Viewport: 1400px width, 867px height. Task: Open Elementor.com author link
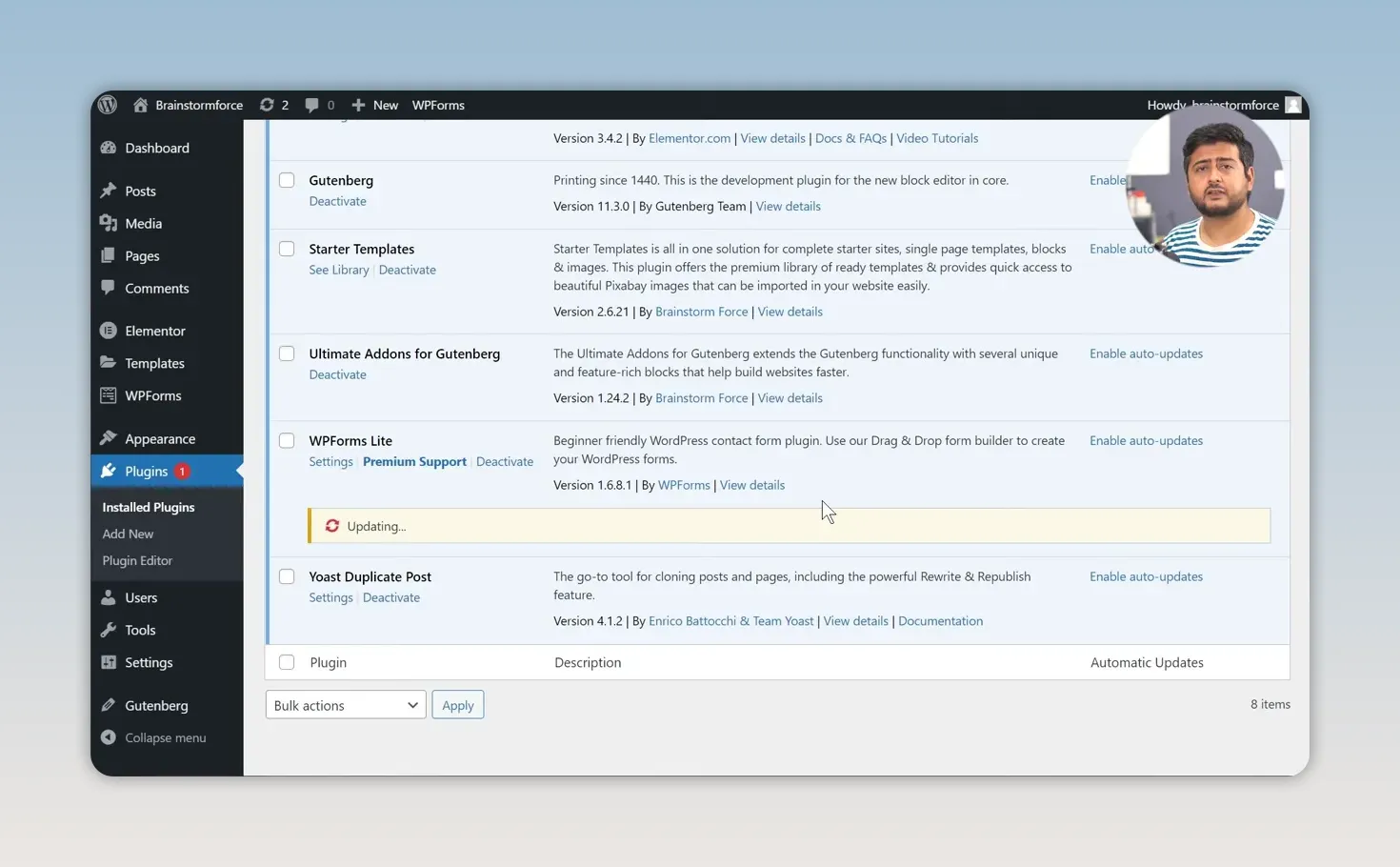pos(690,138)
